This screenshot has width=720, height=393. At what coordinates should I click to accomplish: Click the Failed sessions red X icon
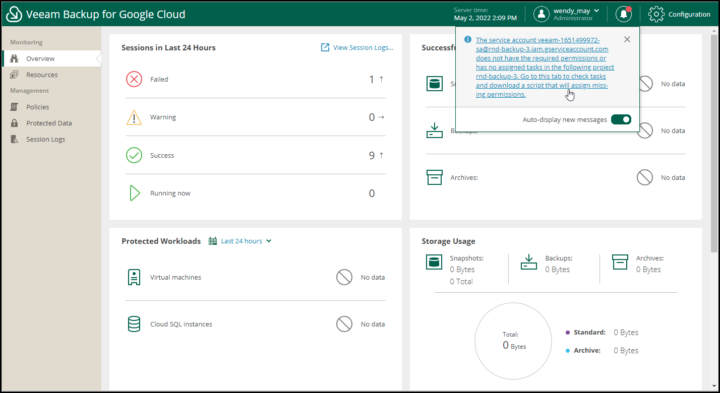click(134, 79)
